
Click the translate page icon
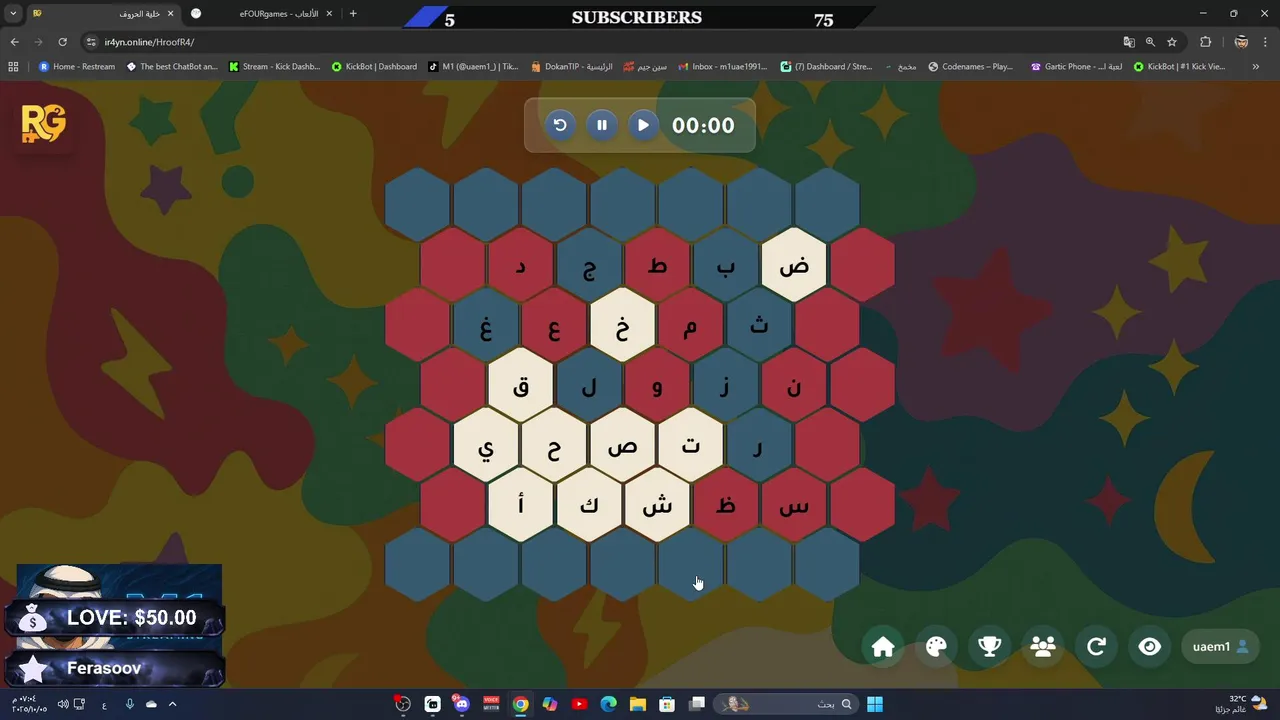click(x=1129, y=42)
